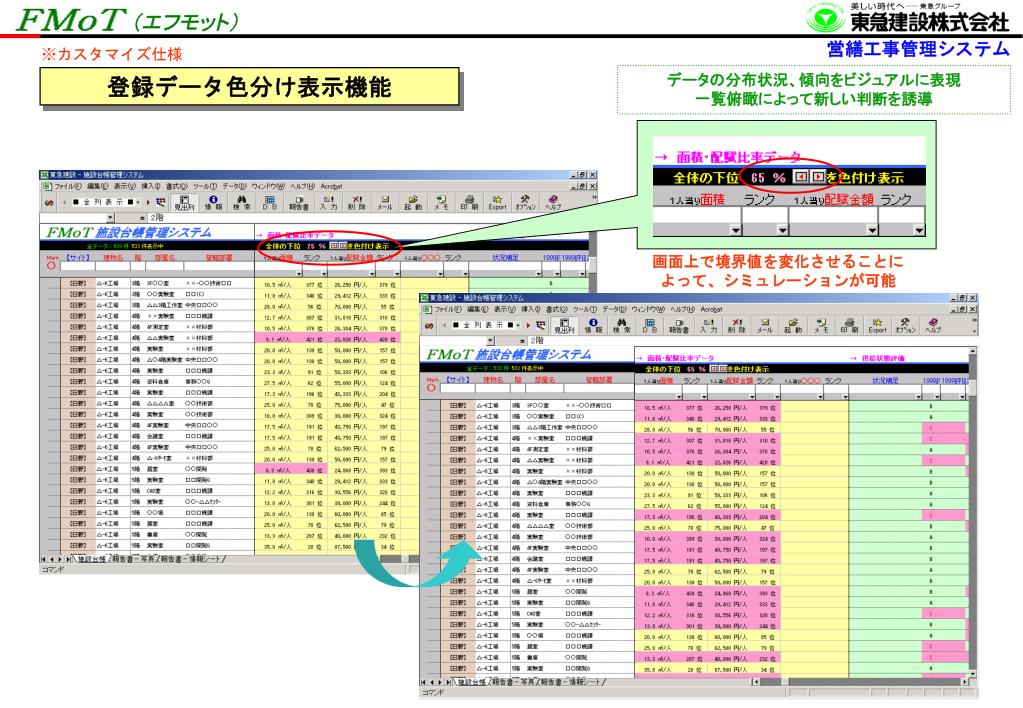Click ヘルプ help toolbar icon in back window
Viewport: 1023px width, 708px height.
(x=553, y=202)
